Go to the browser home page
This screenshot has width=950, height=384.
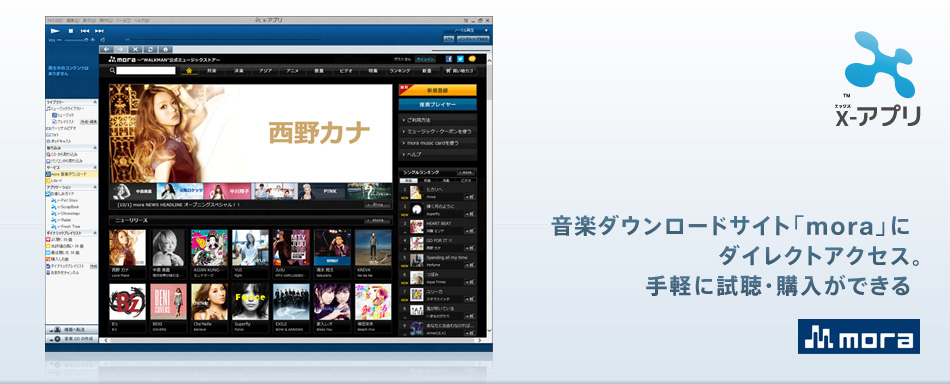point(165,49)
